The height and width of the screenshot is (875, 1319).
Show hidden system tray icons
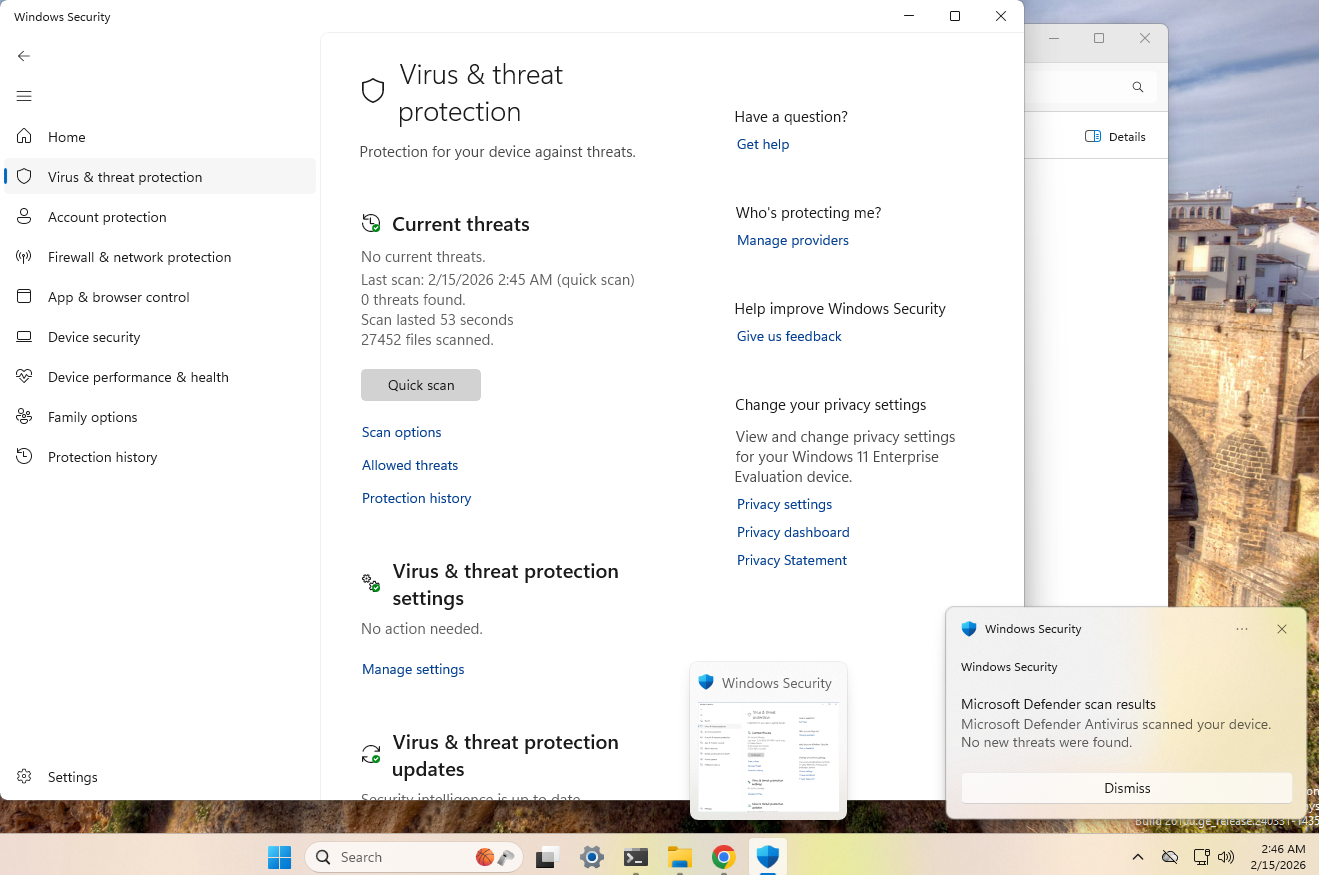[x=1138, y=857]
